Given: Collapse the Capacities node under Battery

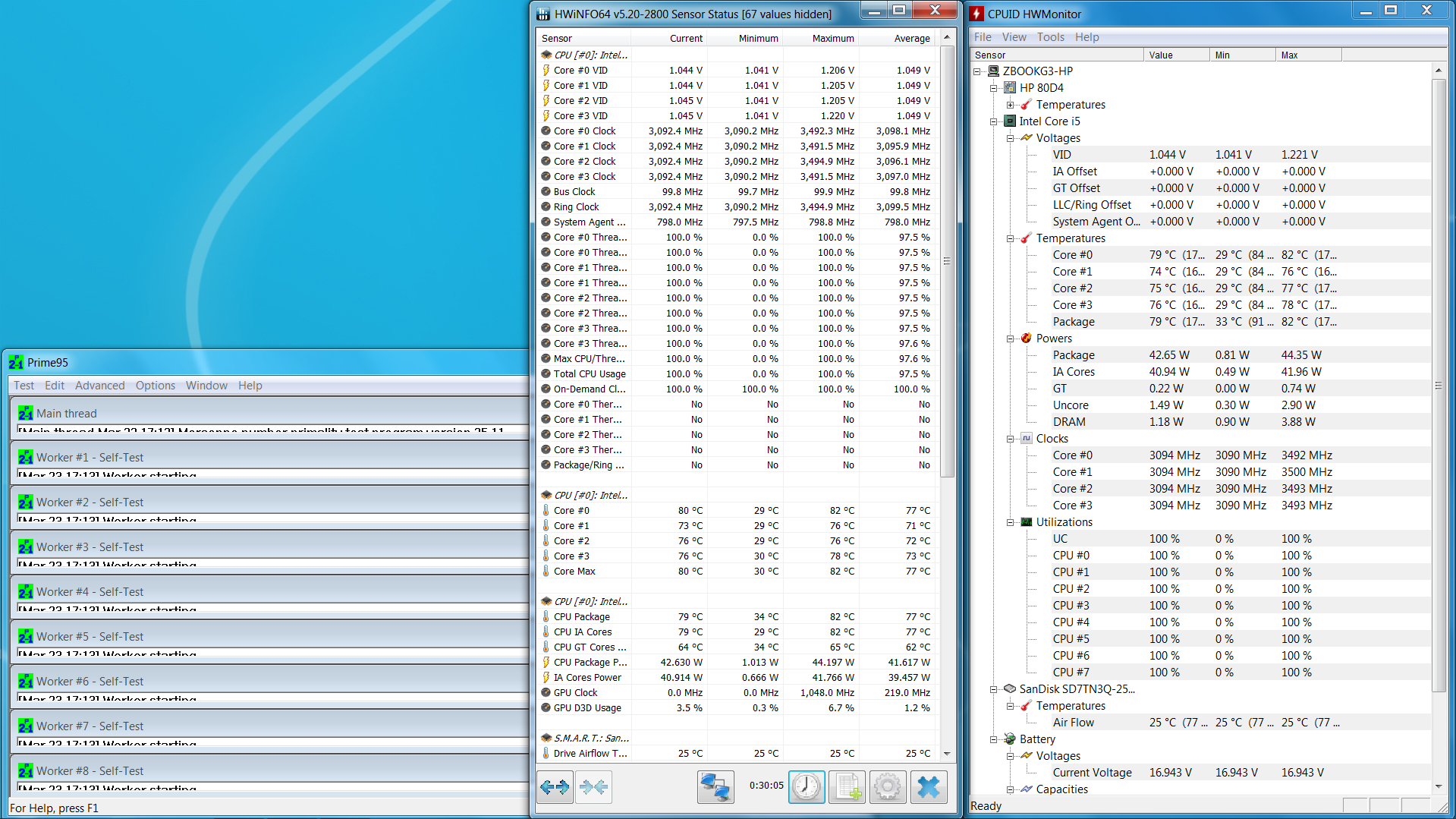Looking at the screenshot, I should tap(1011, 789).
